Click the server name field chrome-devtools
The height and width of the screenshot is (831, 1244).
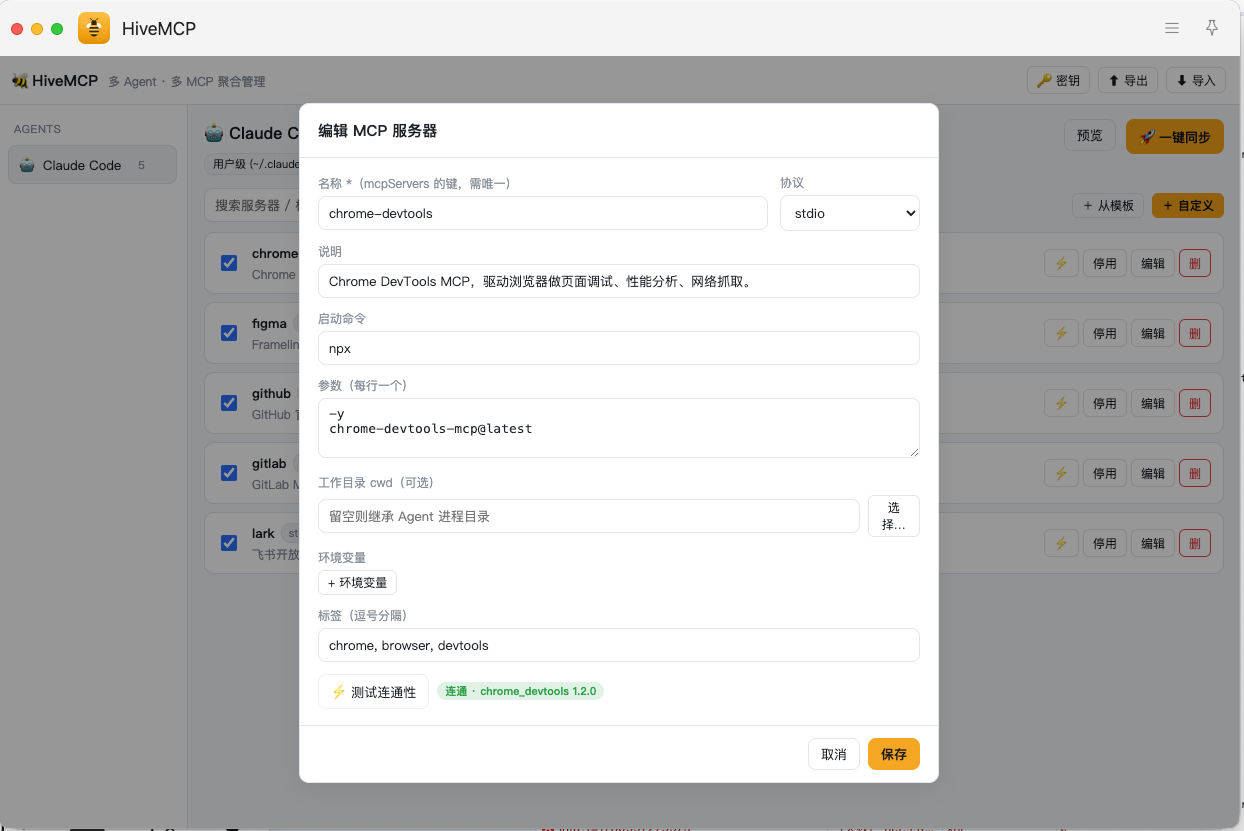[x=543, y=213]
